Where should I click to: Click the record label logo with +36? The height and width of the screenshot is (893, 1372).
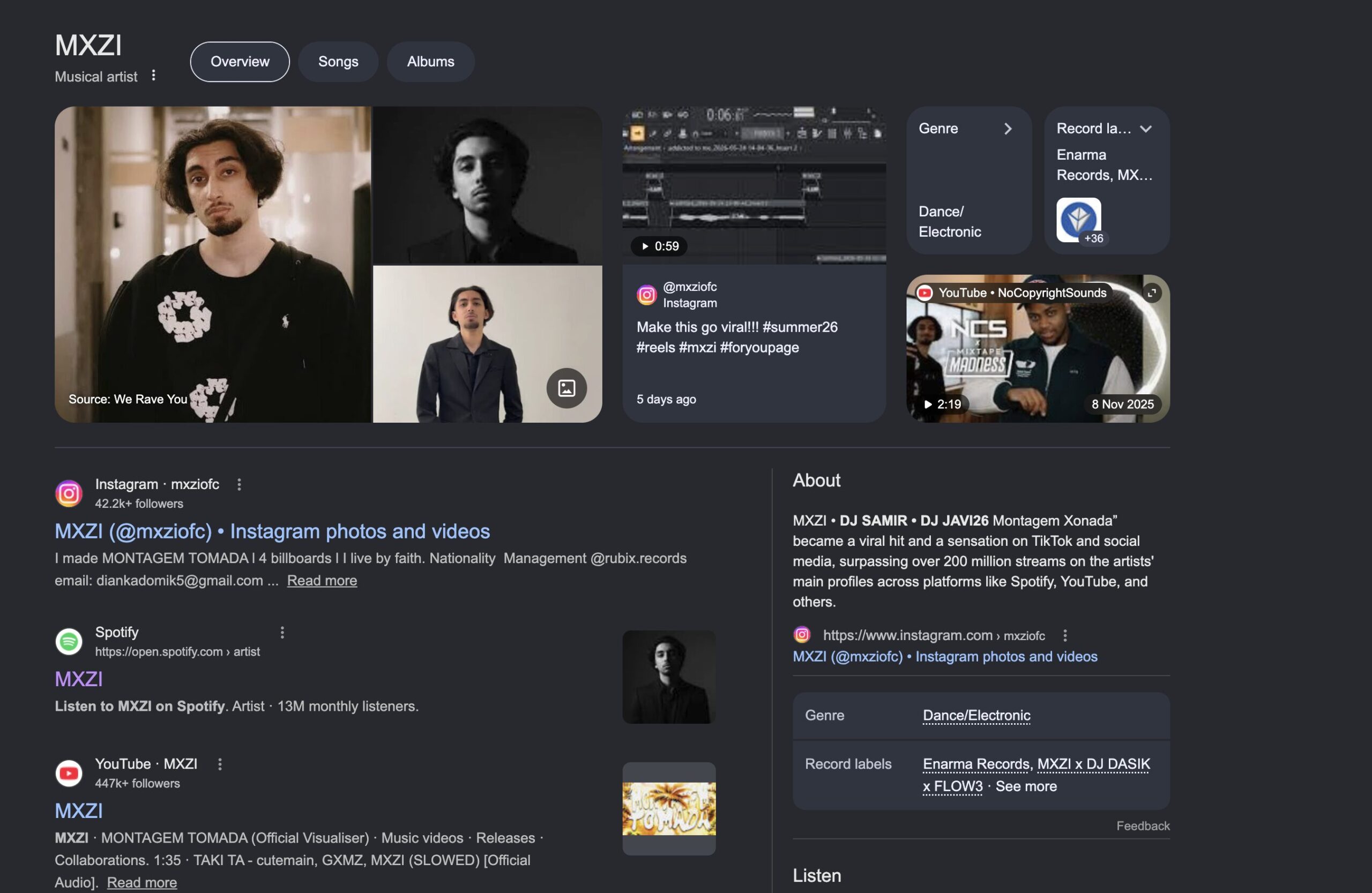(x=1078, y=220)
